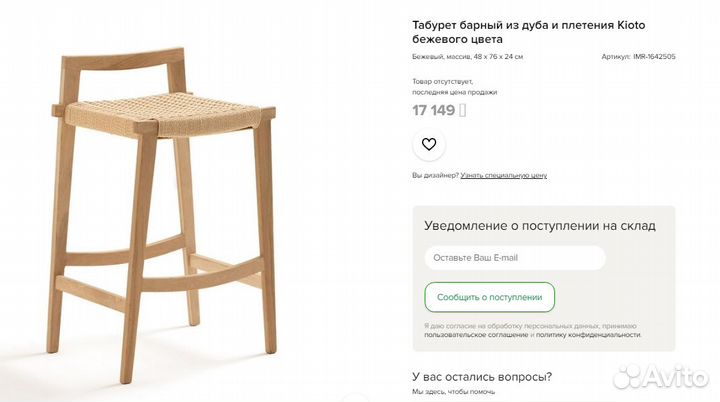This screenshot has width=720, height=402.
Task: Click the "Сообщить о поступлении" button
Action: click(x=489, y=297)
